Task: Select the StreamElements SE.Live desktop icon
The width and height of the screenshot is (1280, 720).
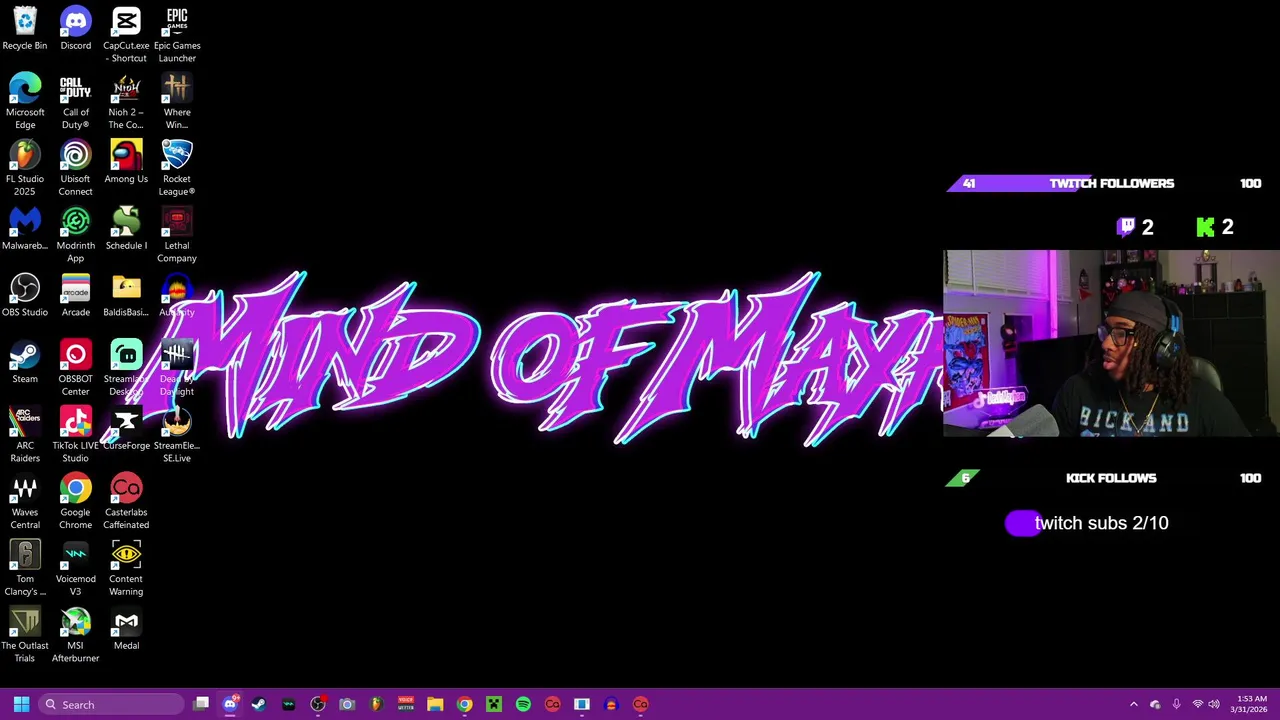Action: point(177,435)
